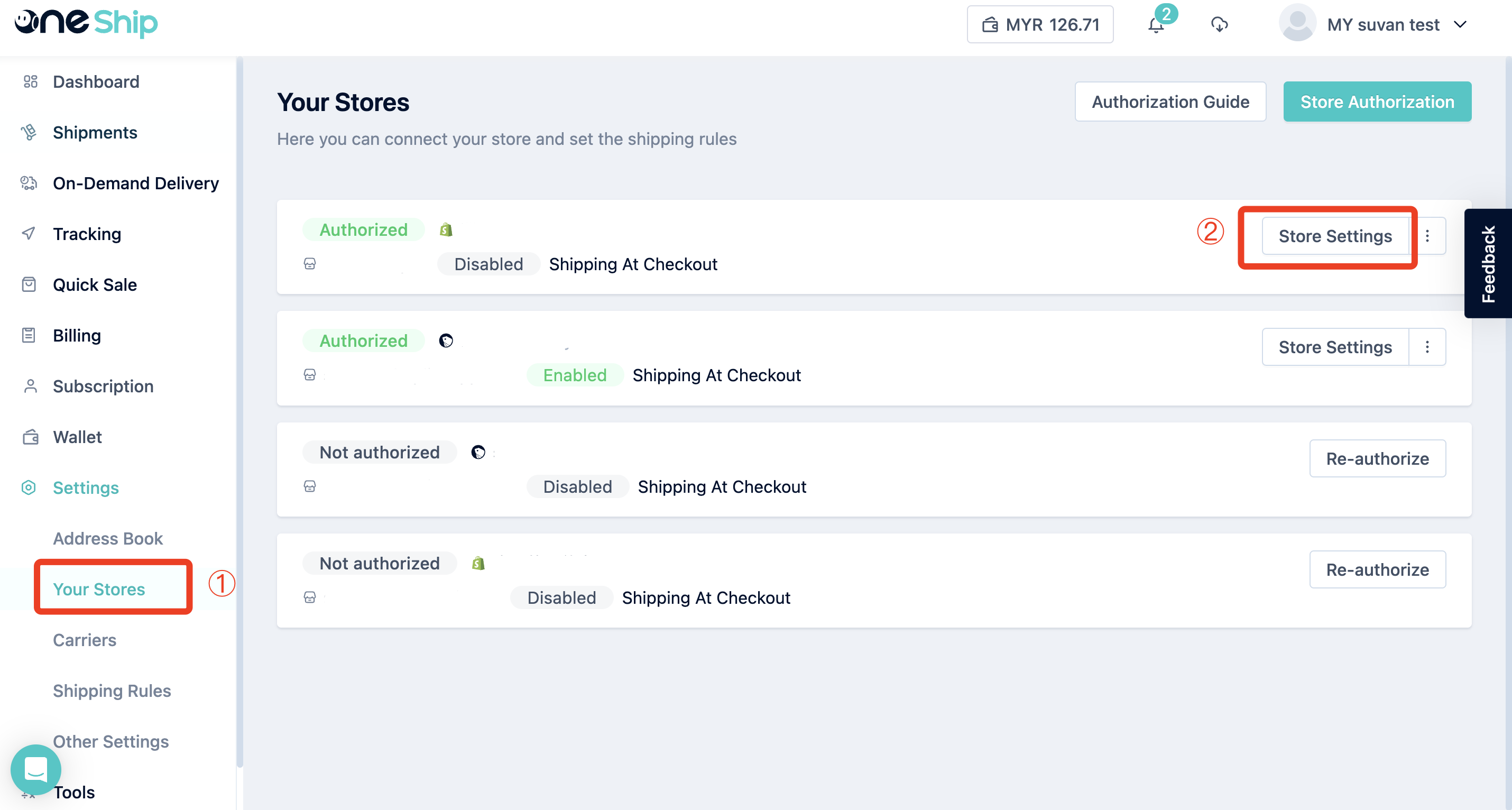Click Shopify icon in first Authorized store
This screenshot has width=1512, height=810.
pos(446,229)
